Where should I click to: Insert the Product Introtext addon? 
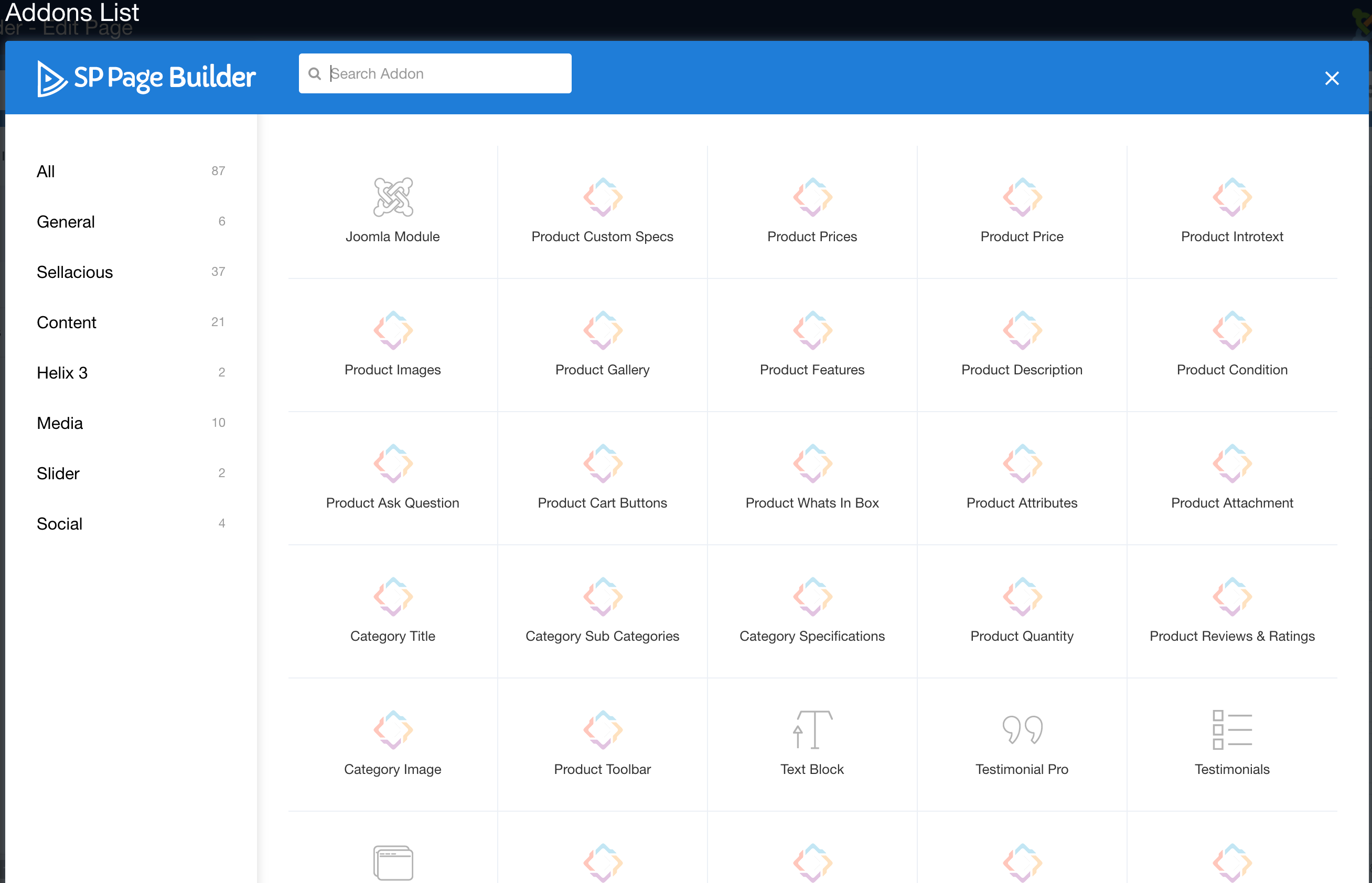[1232, 212]
